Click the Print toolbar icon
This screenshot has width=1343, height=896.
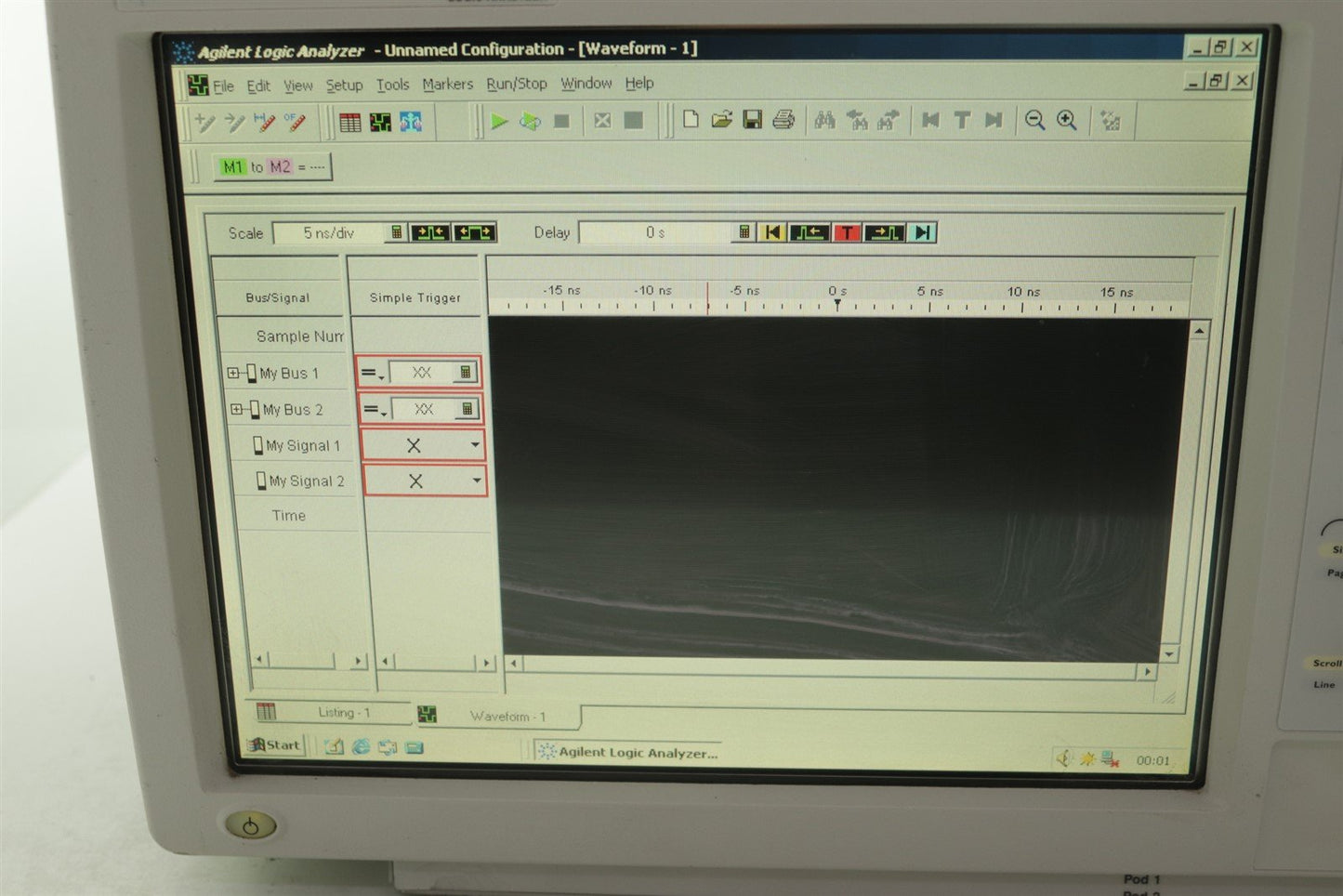point(783,120)
